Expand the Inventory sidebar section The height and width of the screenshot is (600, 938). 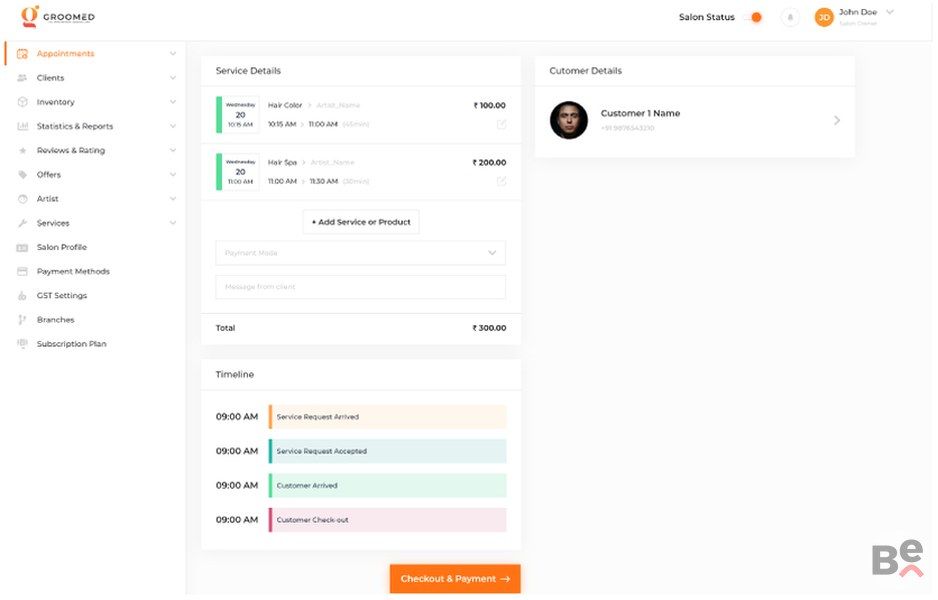(173, 102)
